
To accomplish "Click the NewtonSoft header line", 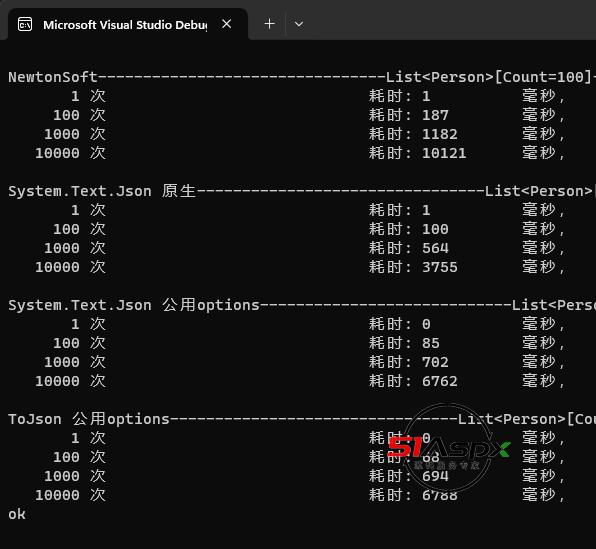I will (302, 77).
